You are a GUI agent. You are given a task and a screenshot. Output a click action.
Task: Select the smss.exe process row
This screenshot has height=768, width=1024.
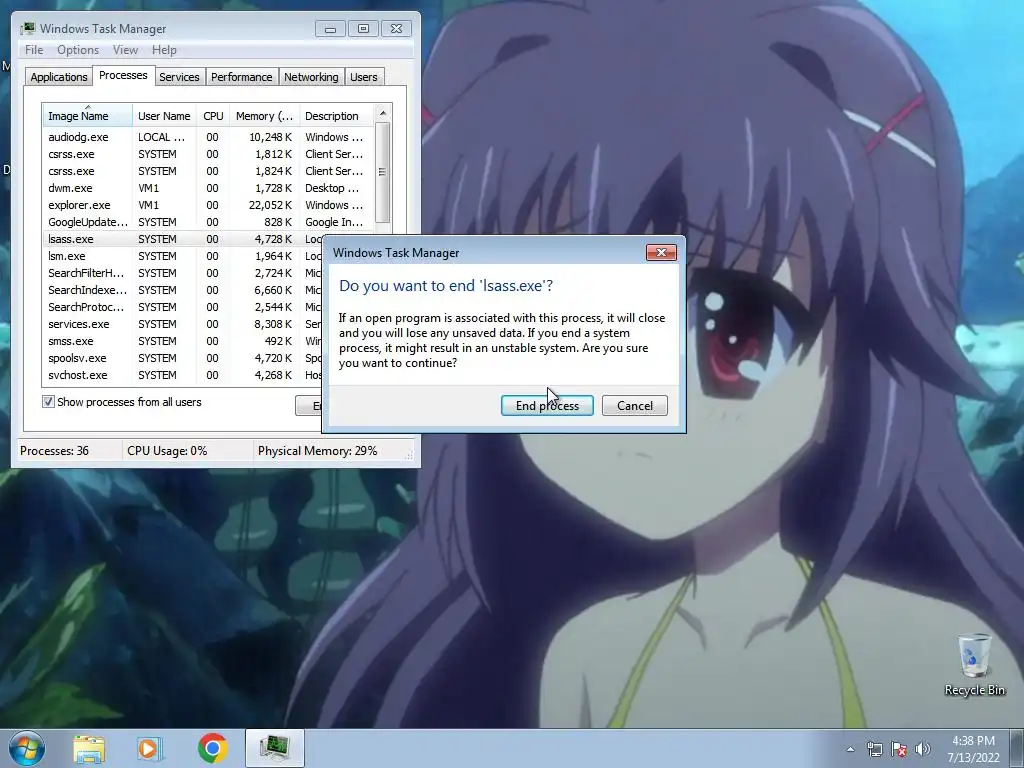182,341
